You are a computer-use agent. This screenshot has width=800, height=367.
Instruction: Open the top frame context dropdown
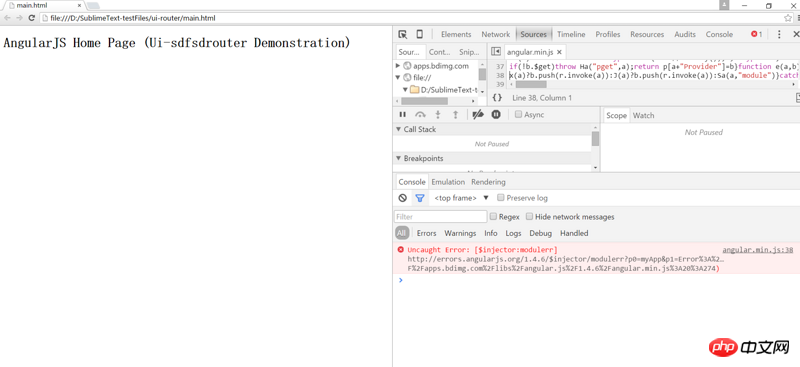tap(462, 198)
